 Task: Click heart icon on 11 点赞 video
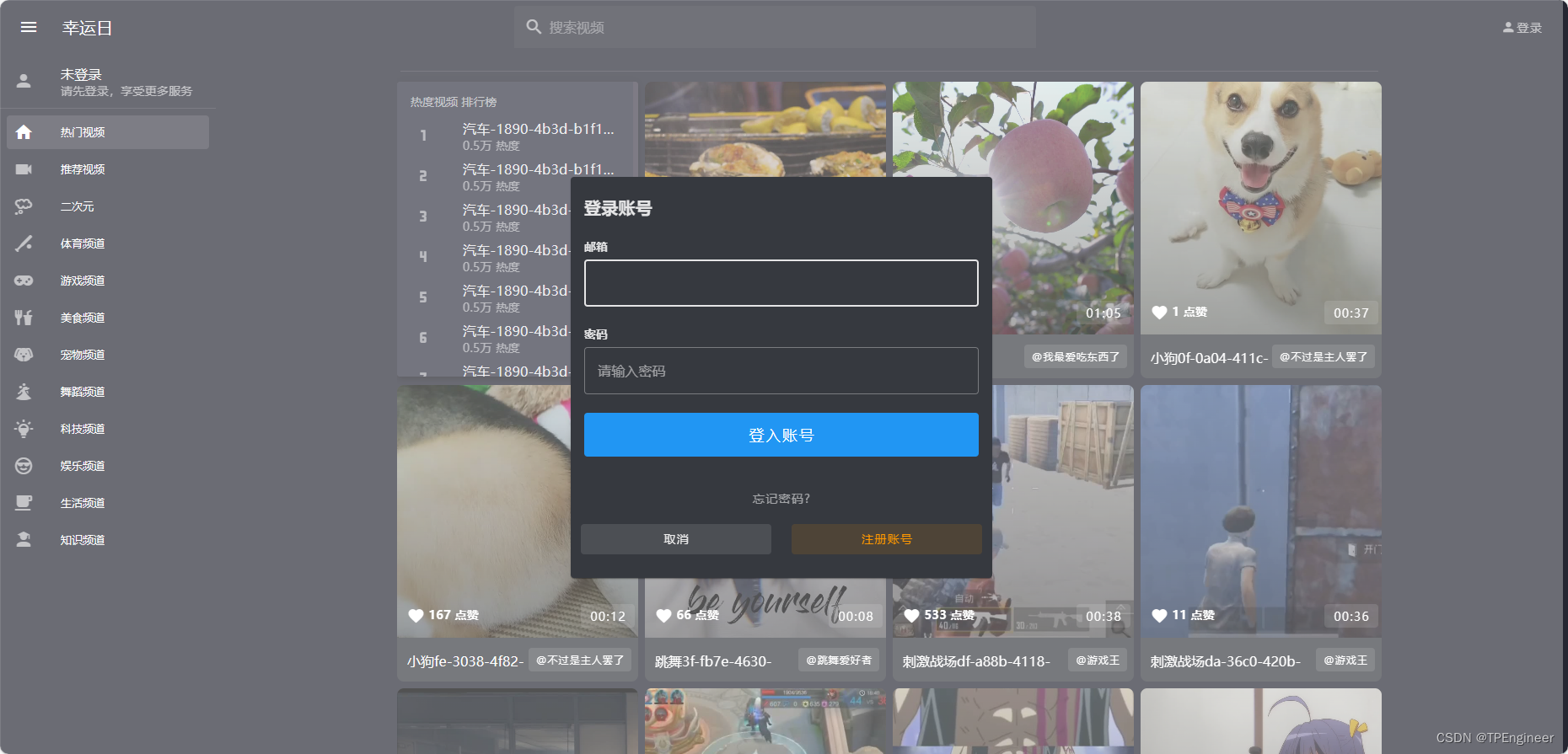click(x=1159, y=616)
